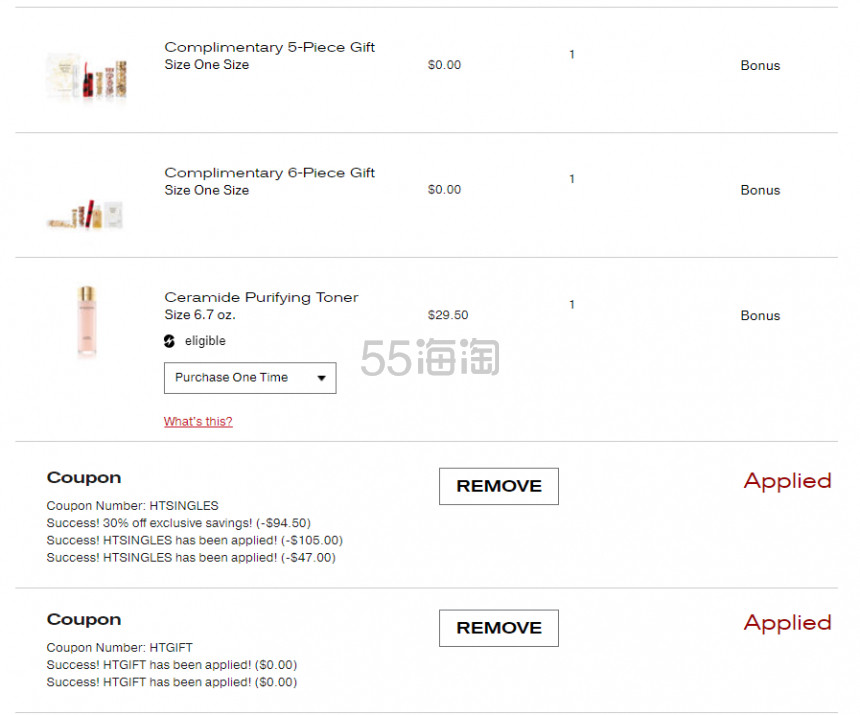Remove the HTGIFT coupon
Screen dimensions: 860x715
[x=499, y=628]
